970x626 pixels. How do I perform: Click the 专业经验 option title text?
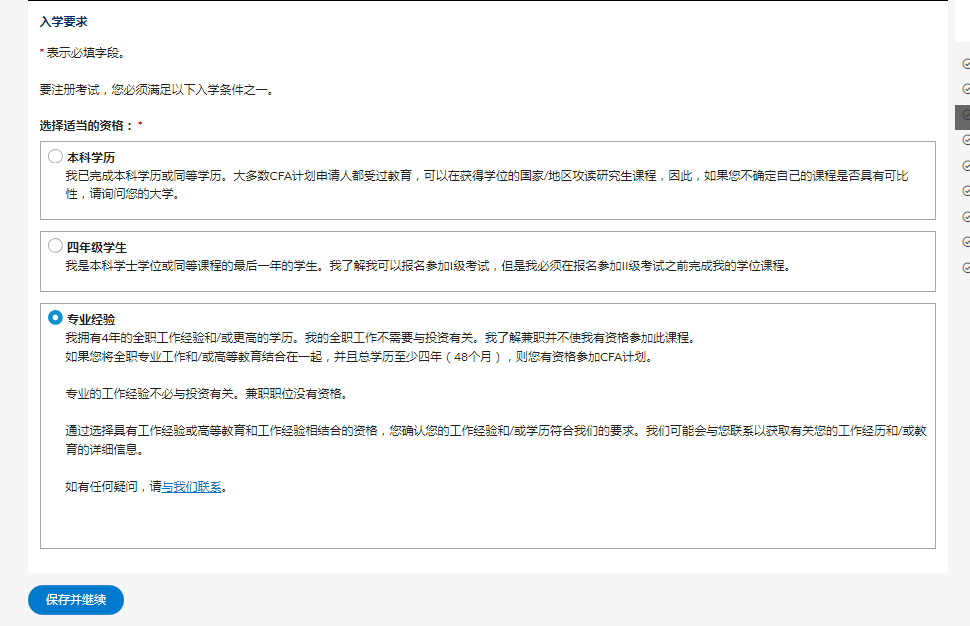pyautogui.click(x=90, y=320)
